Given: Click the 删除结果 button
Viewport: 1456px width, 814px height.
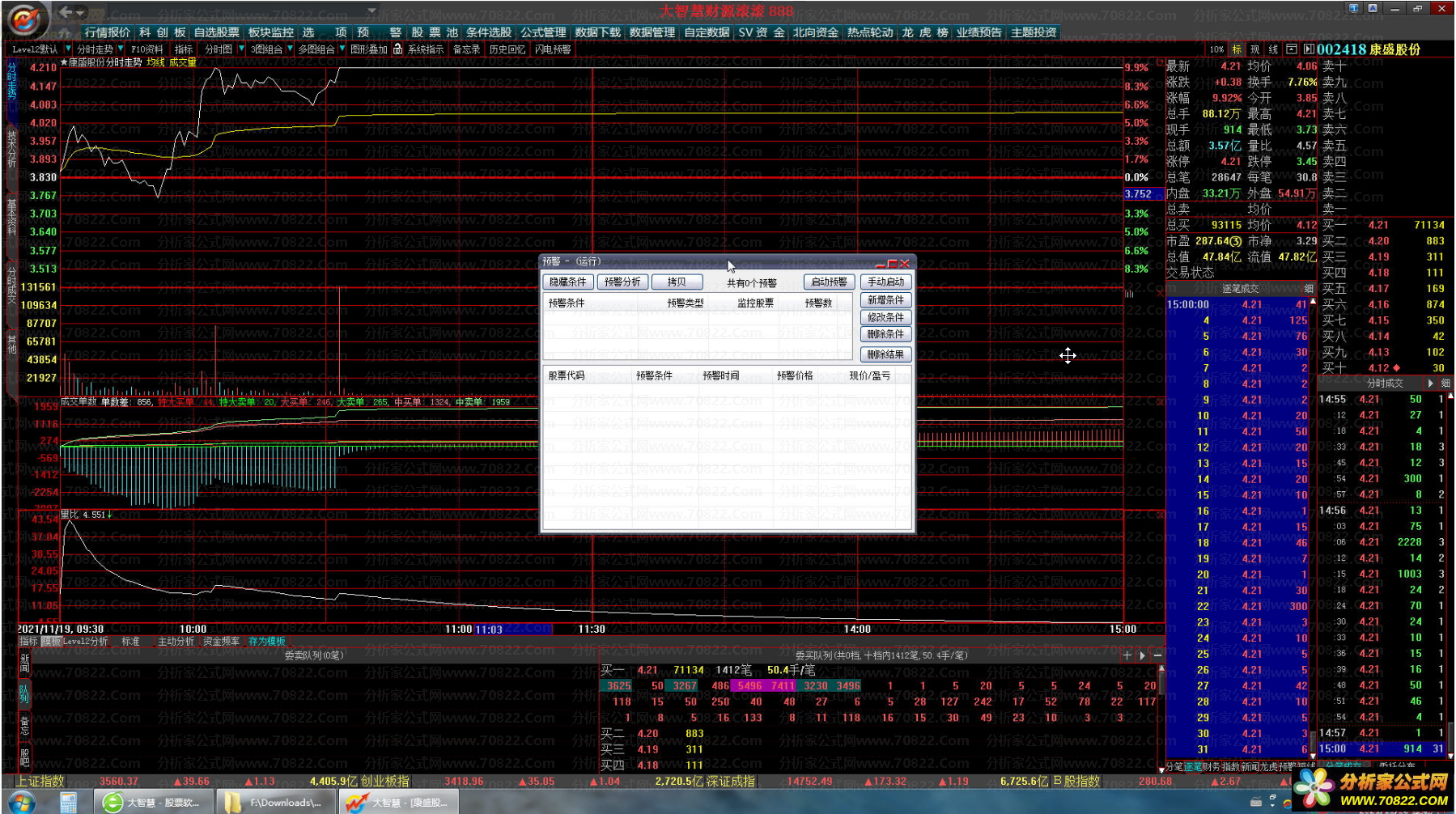Looking at the screenshot, I should pyautogui.click(x=885, y=354).
